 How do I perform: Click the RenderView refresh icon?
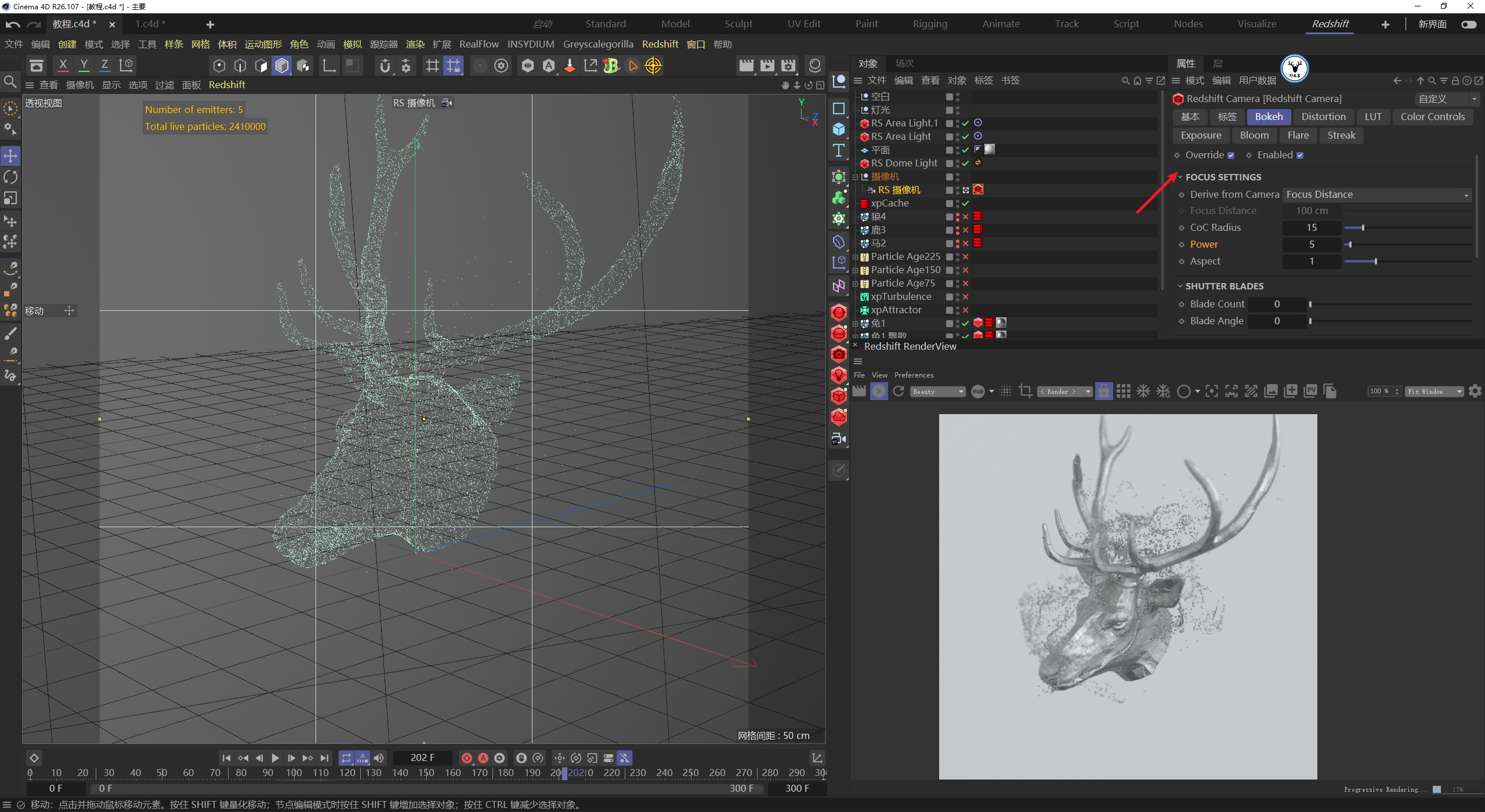(899, 391)
